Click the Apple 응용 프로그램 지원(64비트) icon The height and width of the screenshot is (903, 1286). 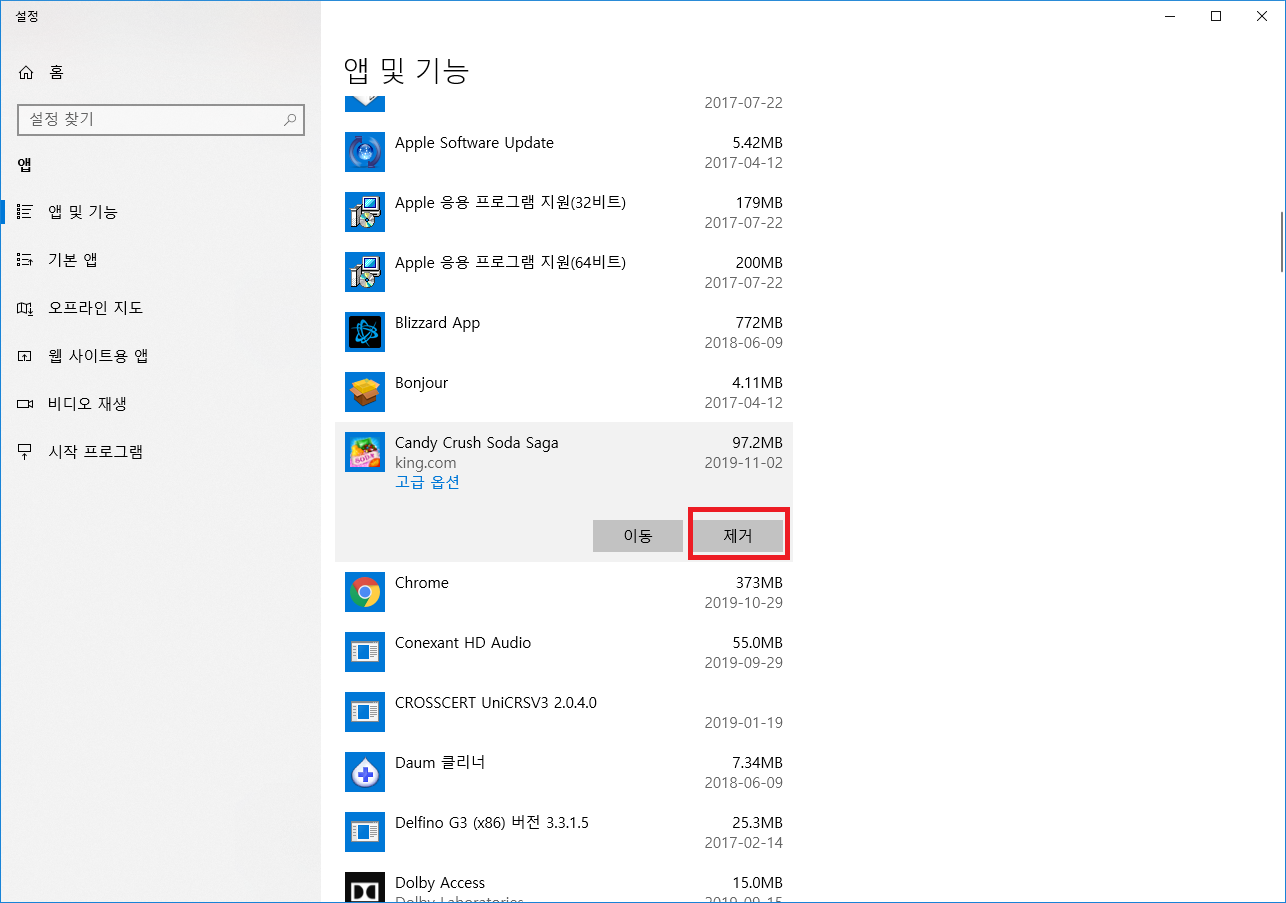pyautogui.click(x=364, y=272)
